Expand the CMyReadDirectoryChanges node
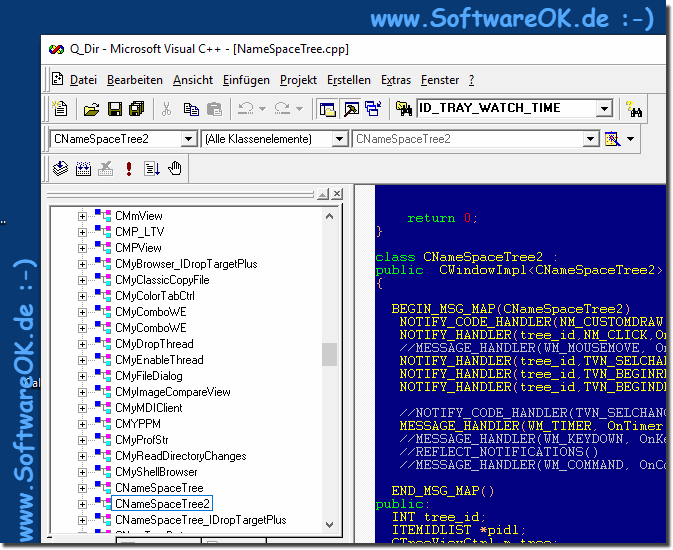673x550 pixels. pos(82,456)
